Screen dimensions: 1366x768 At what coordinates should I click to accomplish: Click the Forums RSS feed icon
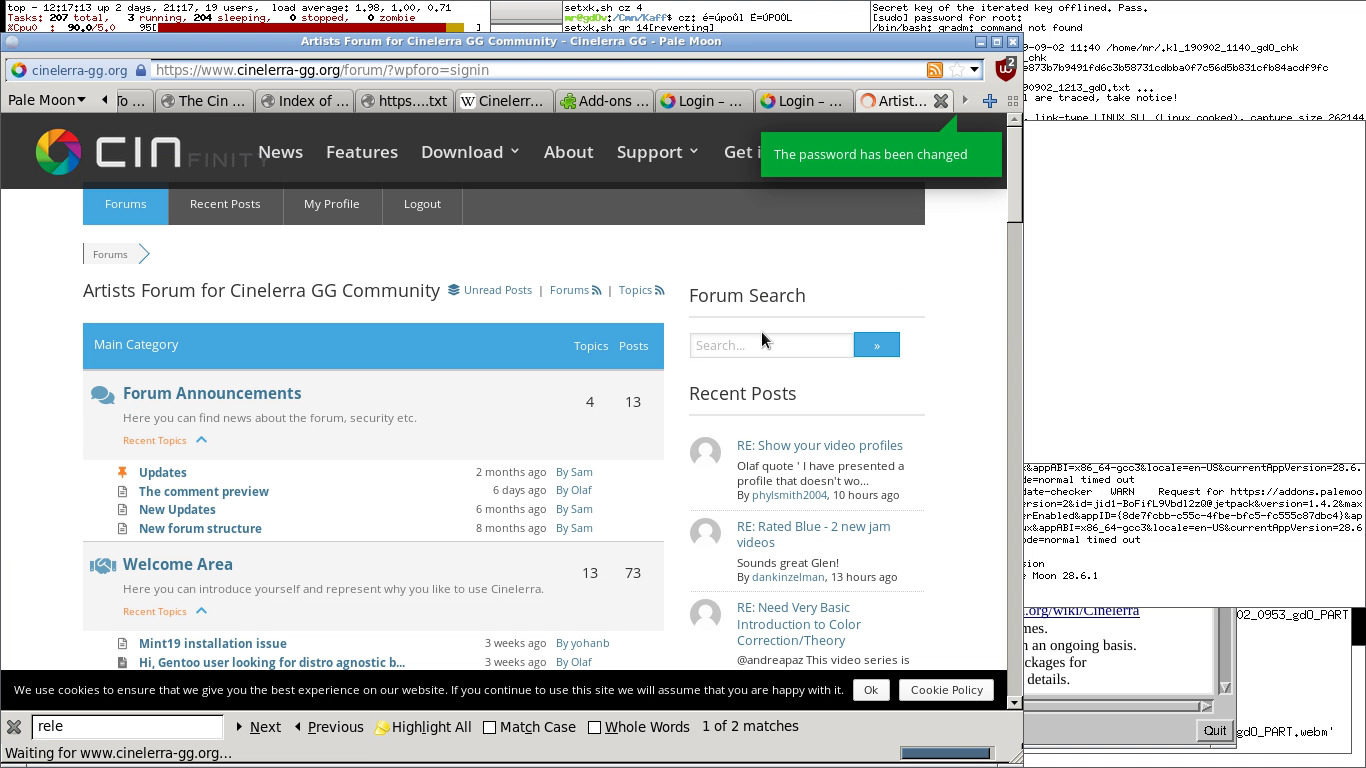[x=597, y=291]
